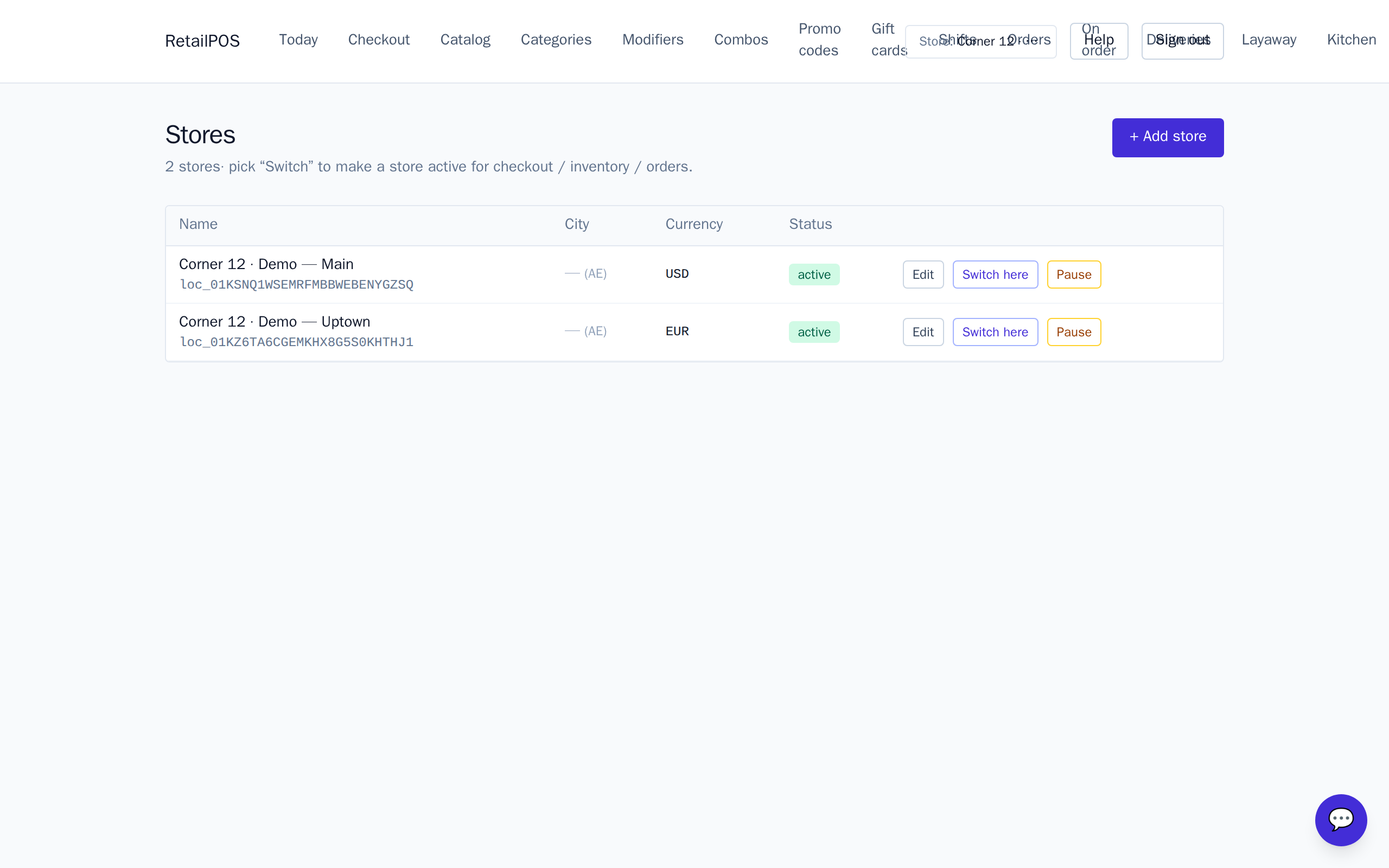Click the USD currency value
This screenshot has height=868, width=1389.
(x=677, y=274)
